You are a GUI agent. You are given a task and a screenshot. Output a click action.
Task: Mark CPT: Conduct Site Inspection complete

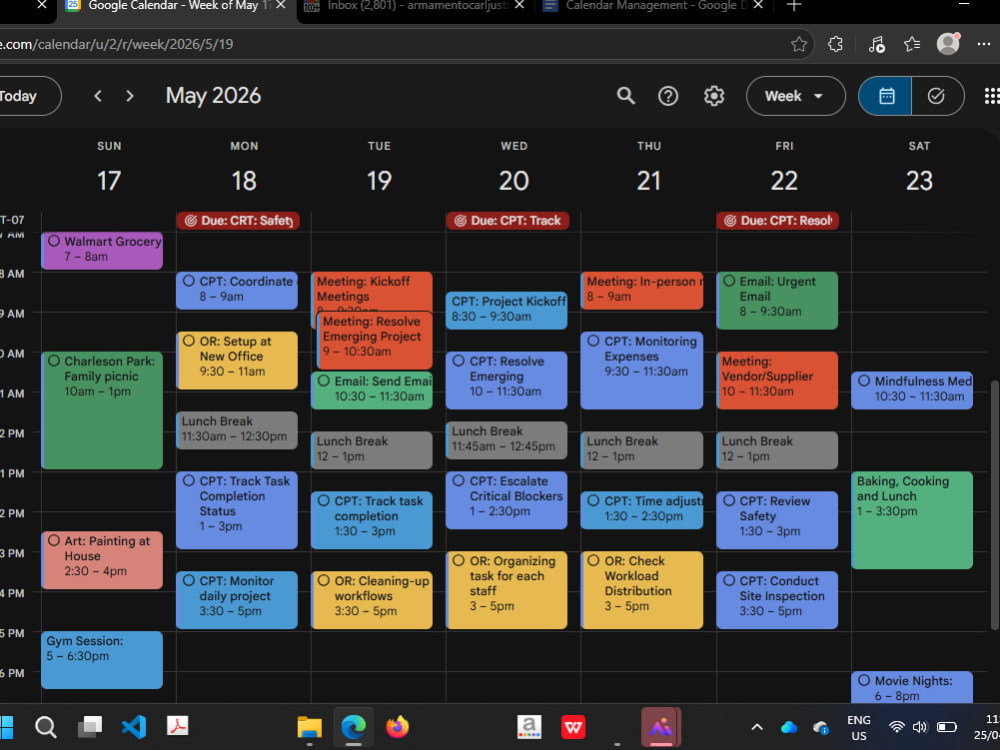click(729, 580)
